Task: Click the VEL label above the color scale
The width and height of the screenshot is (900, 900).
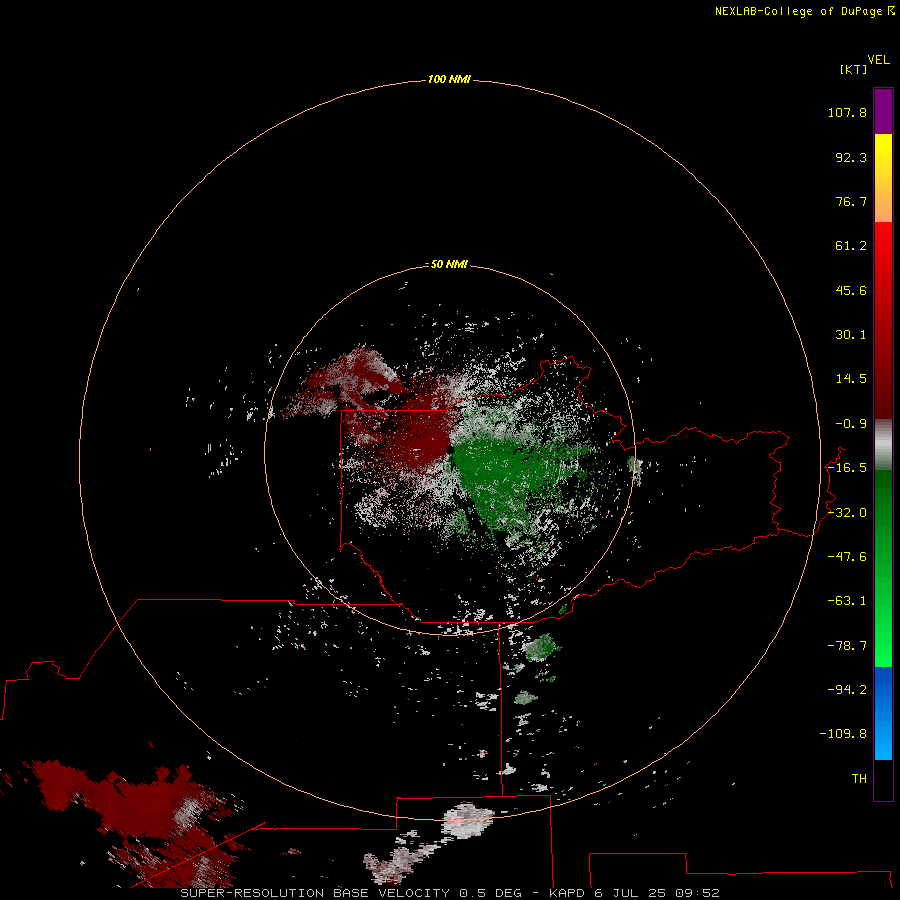Action: pos(879,60)
